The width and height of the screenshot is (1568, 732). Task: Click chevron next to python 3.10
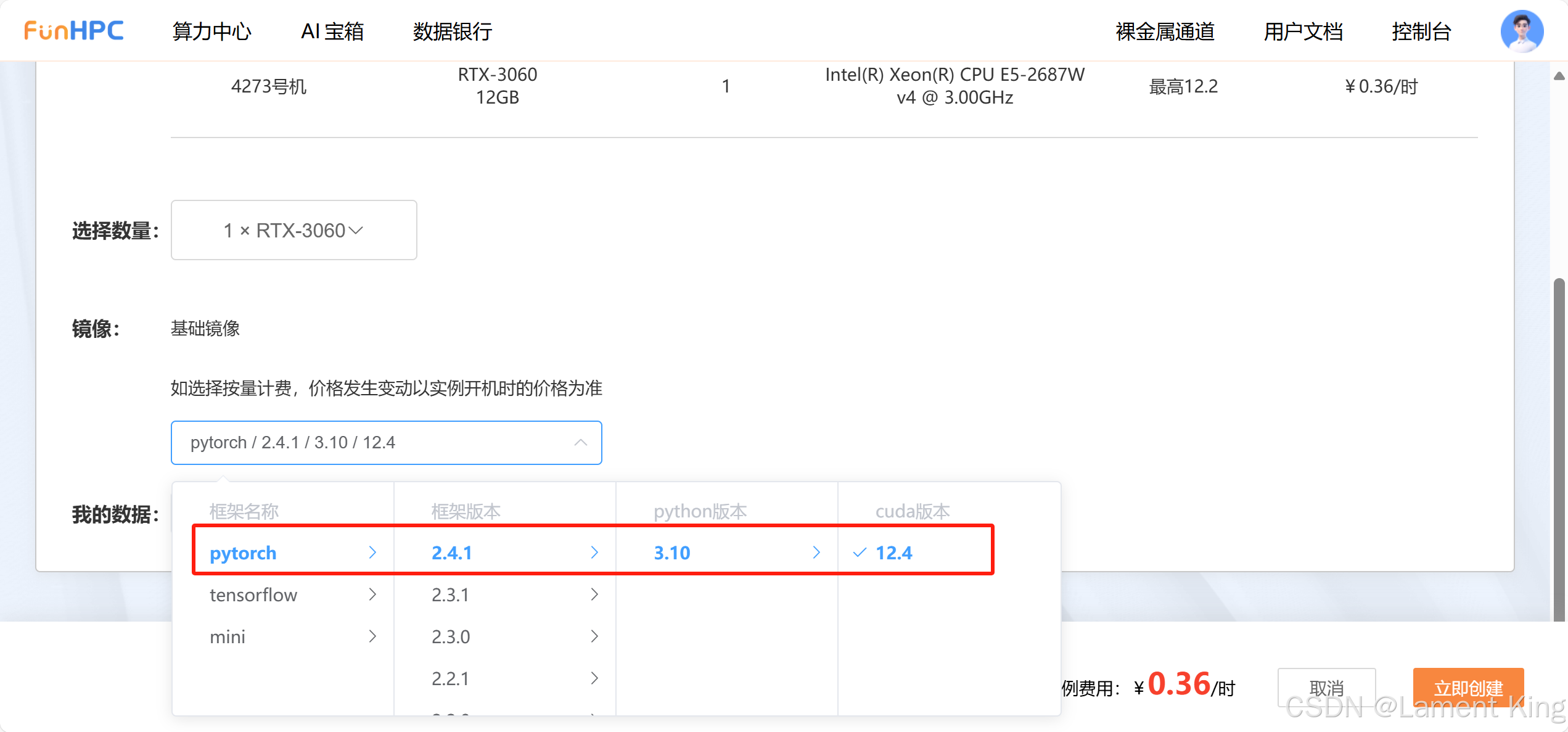coord(816,553)
